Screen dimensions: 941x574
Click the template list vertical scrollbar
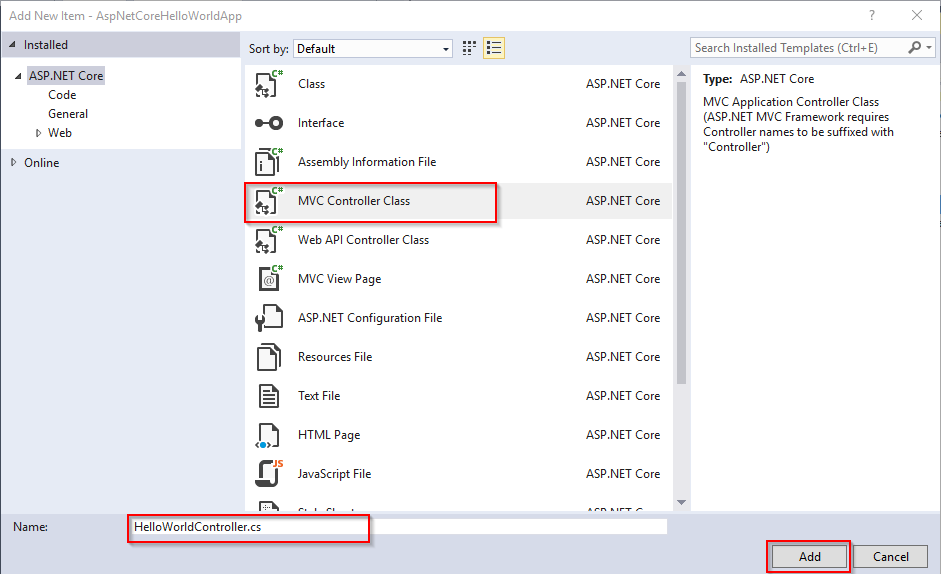point(681,230)
